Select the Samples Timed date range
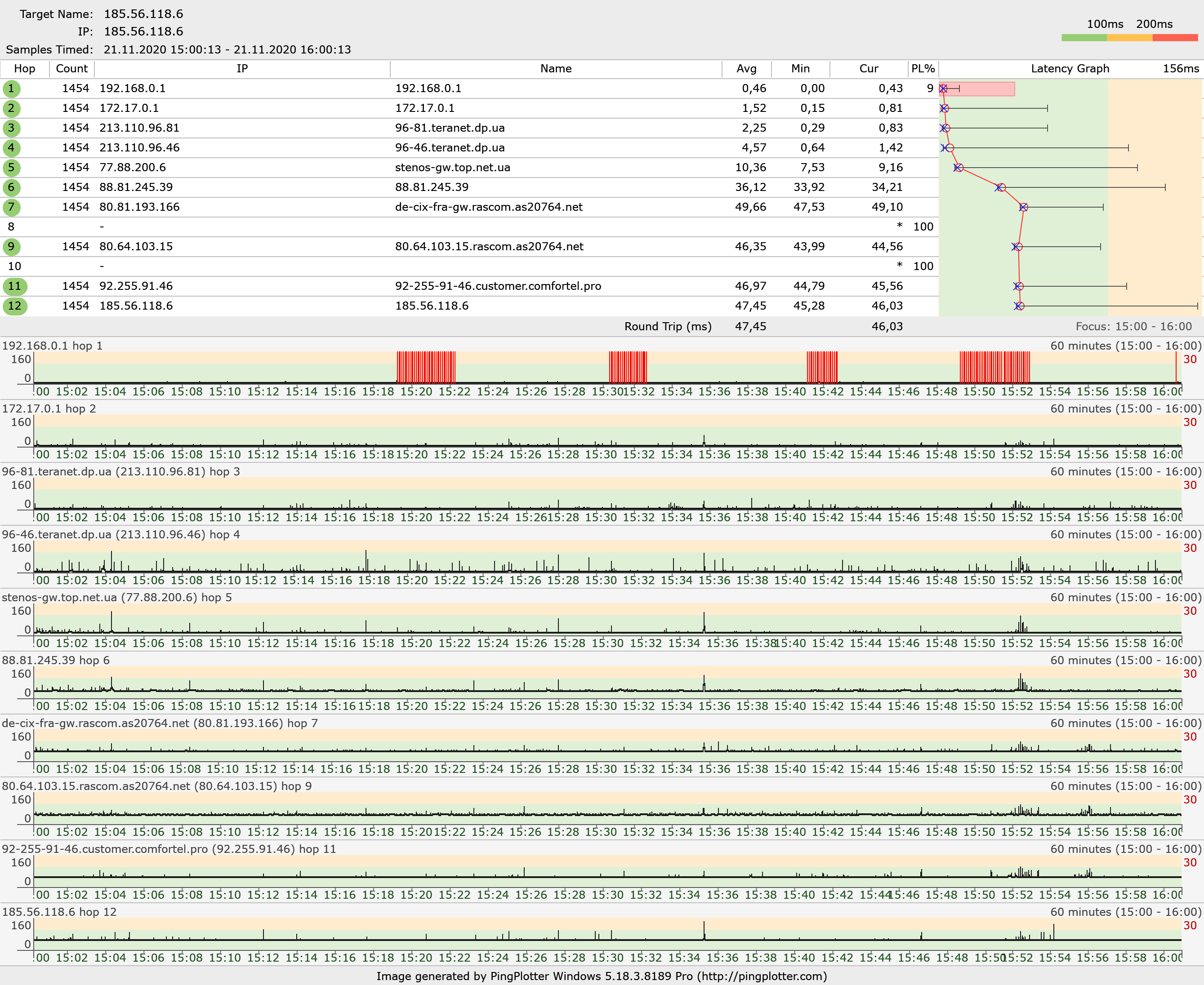The width and height of the screenshot is (1204, 985). 227,50
